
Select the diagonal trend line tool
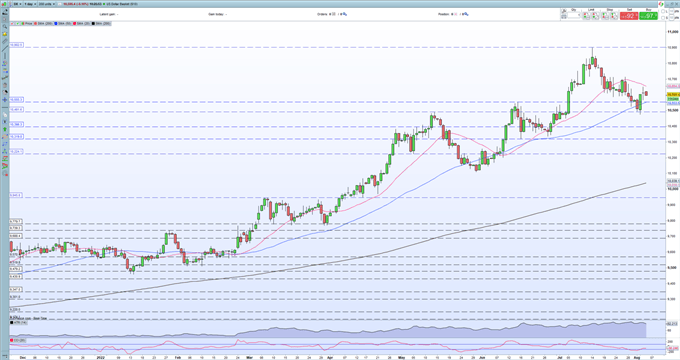click(x=5, y=48)
